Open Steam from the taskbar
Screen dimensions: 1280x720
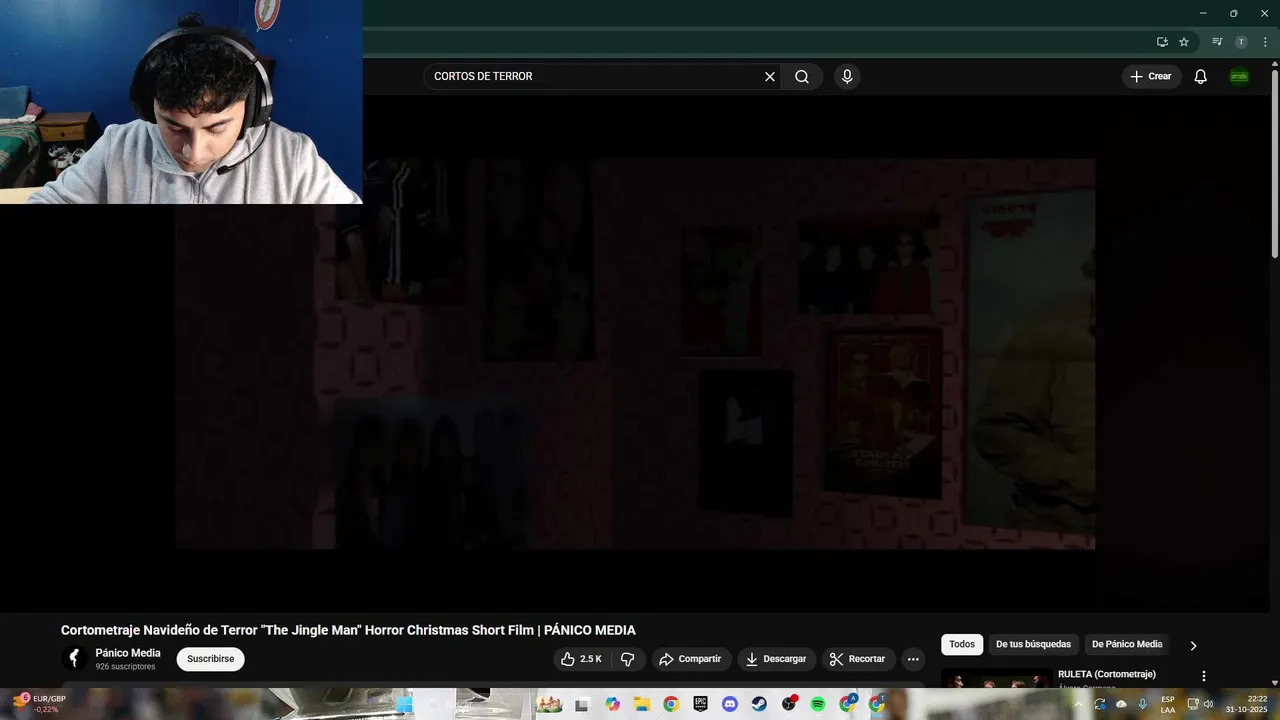click(x=759, y=704)
